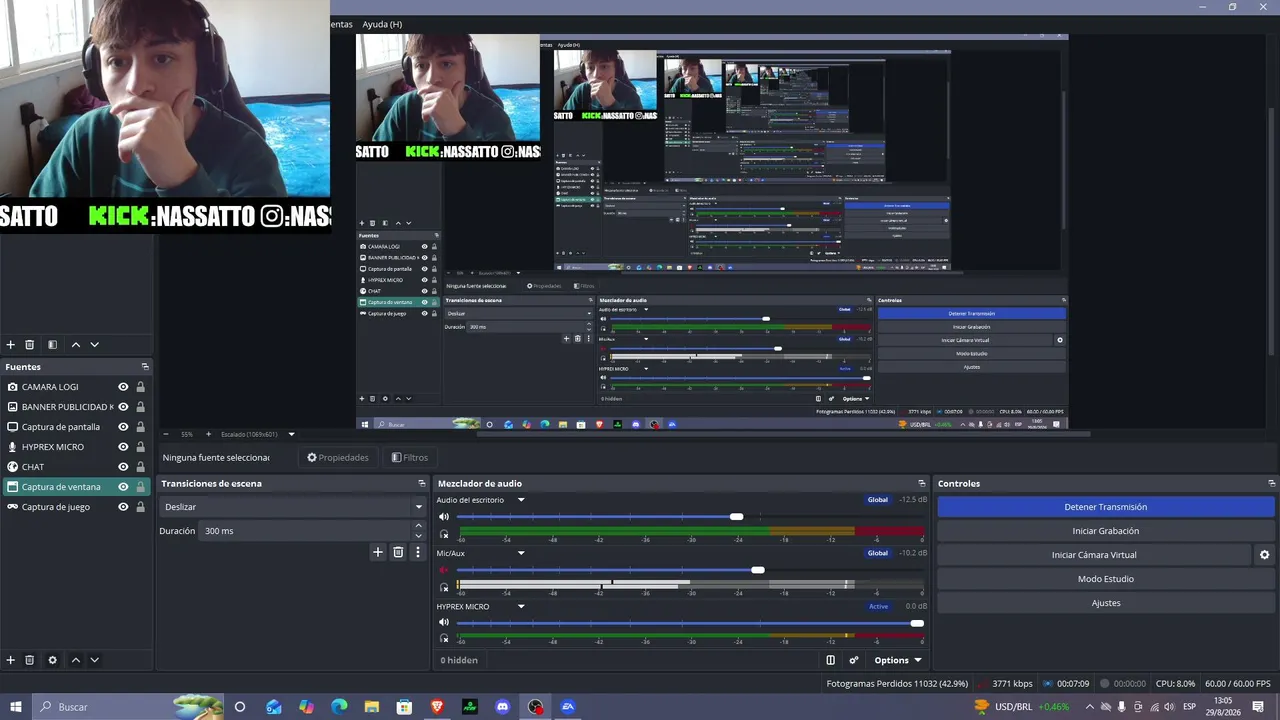Delete the selected scene with the upper trash icon
Image resolution: width=1280 pixels, height=720 pixels.
pos(30,345)
